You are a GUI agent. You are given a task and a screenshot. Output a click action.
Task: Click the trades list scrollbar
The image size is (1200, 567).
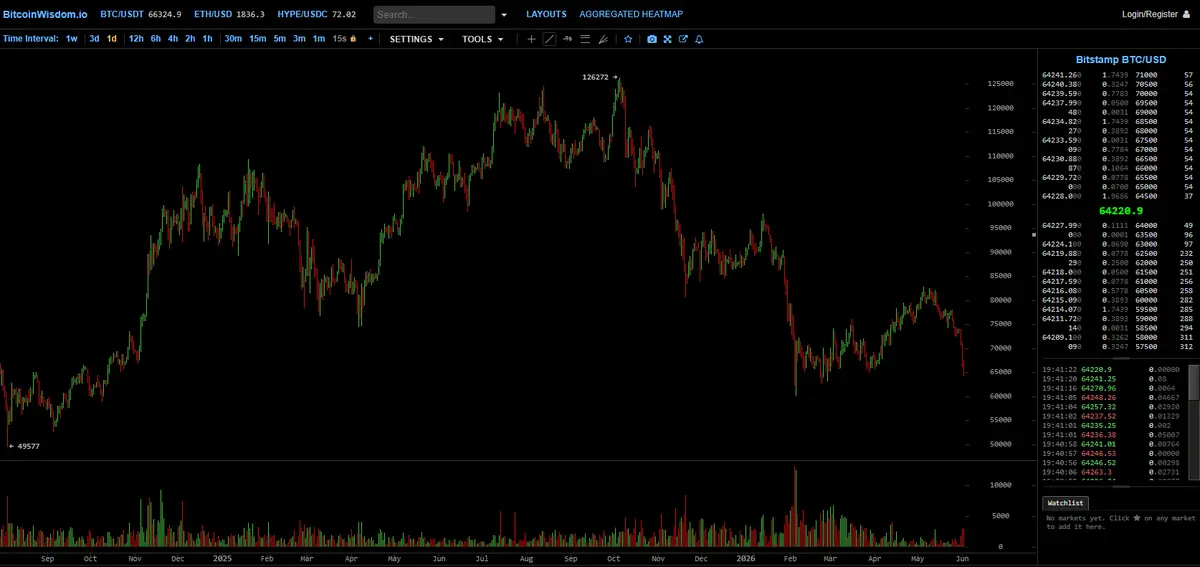(x=1194, y=424)
